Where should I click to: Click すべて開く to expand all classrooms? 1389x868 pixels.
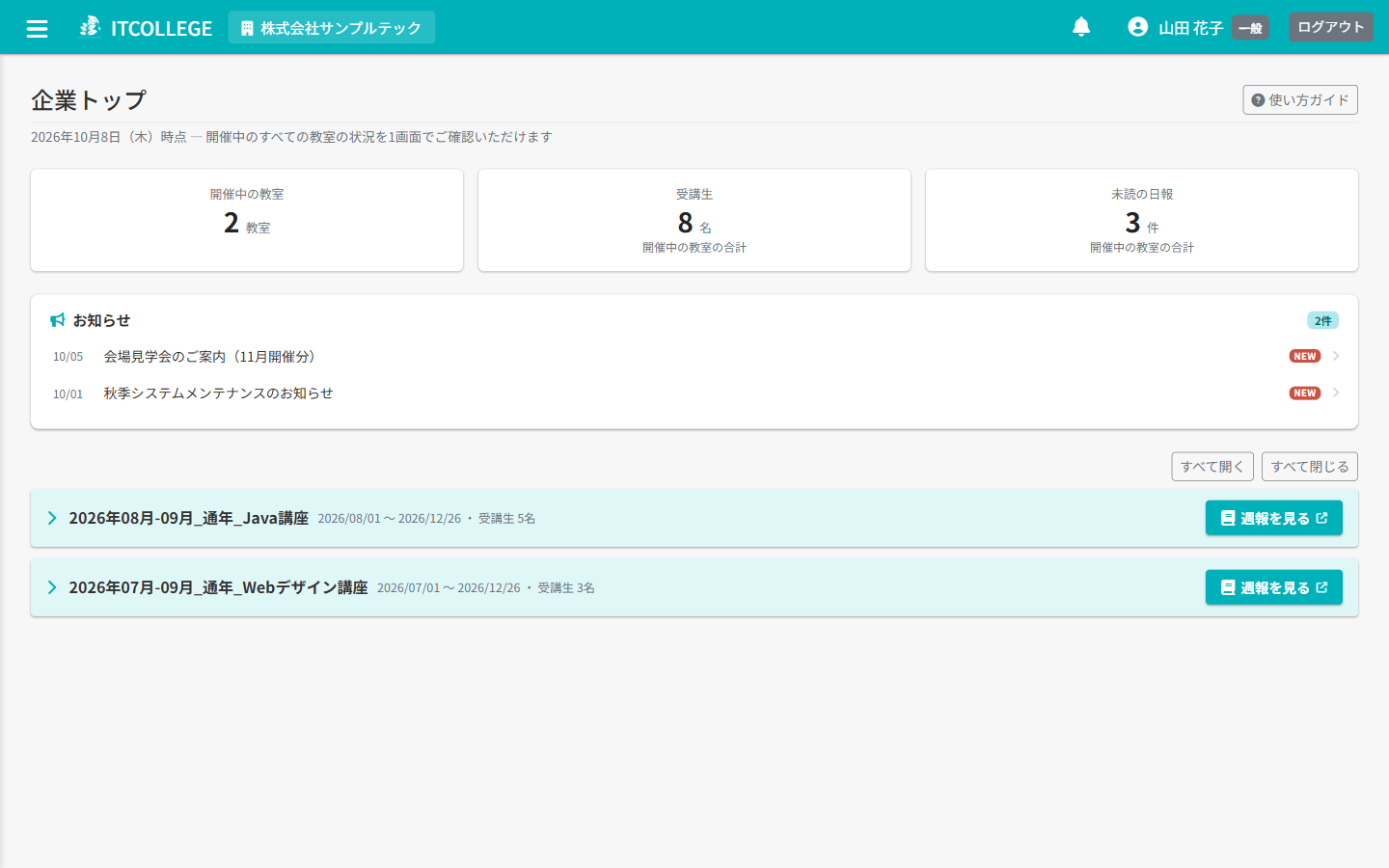tap(1212, 467)
